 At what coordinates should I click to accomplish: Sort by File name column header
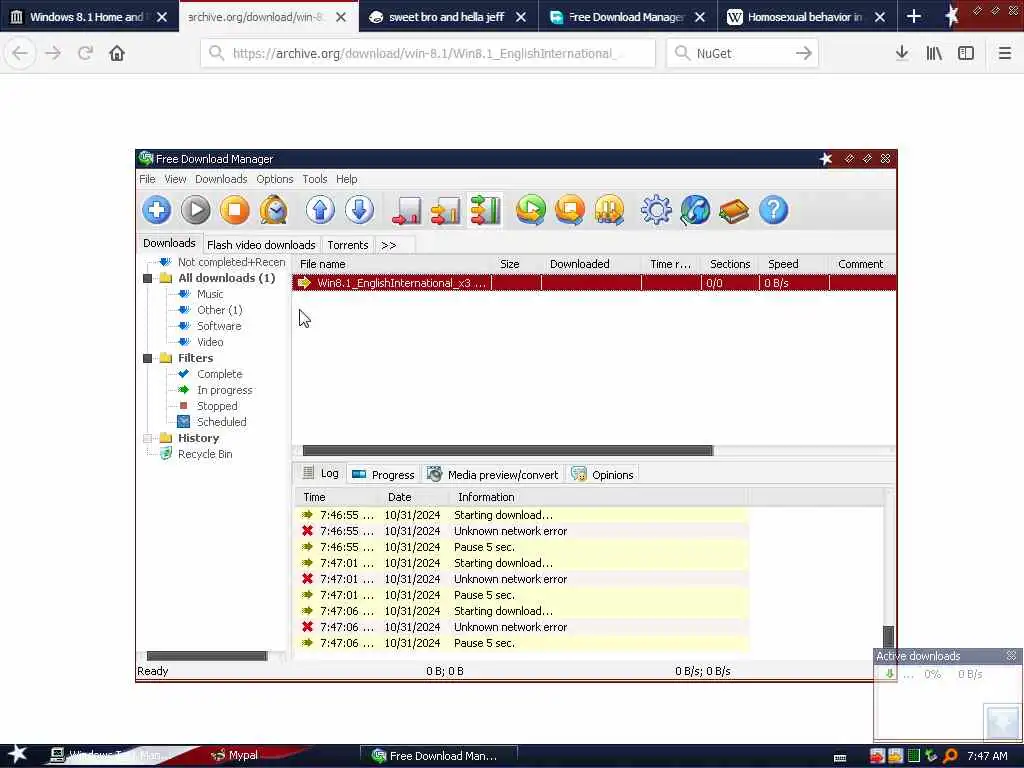coord(392,264)
